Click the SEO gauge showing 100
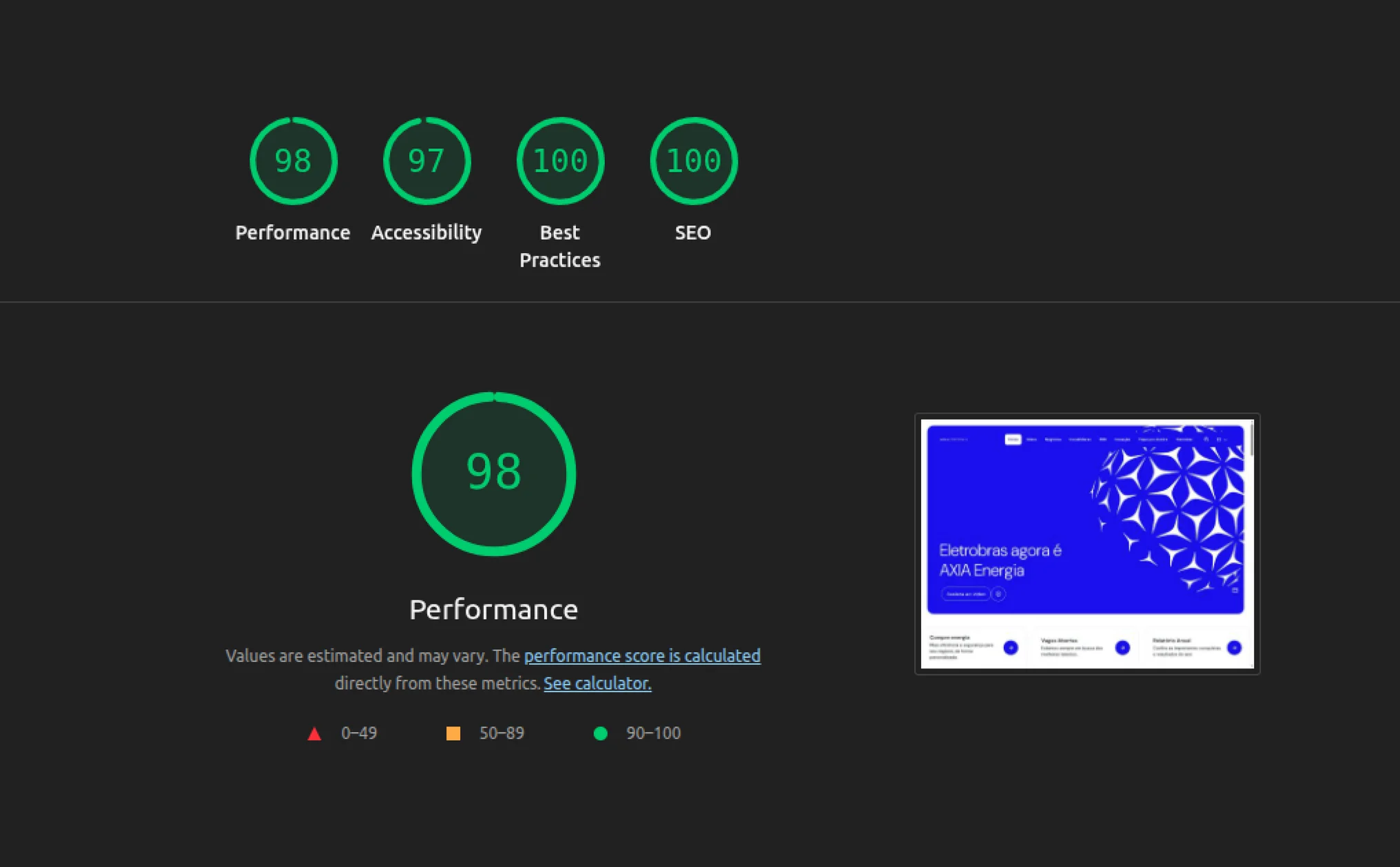This screenshot has height=867, width=1400. pos(693,161)
